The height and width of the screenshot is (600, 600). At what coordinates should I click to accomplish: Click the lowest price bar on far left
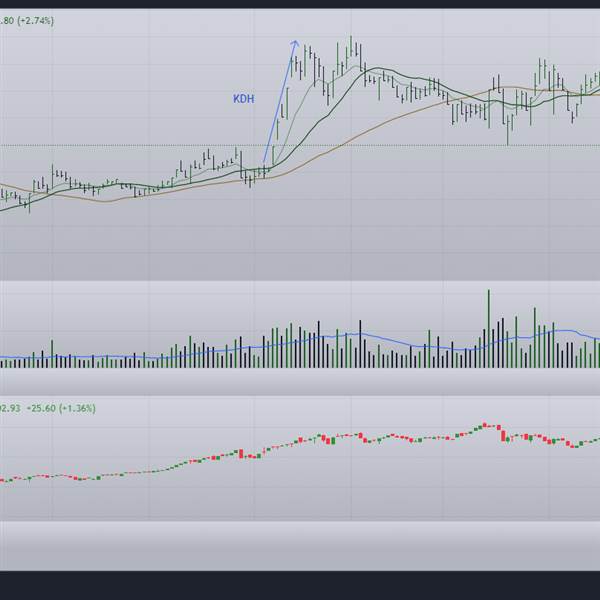click(x=28, y=203)
